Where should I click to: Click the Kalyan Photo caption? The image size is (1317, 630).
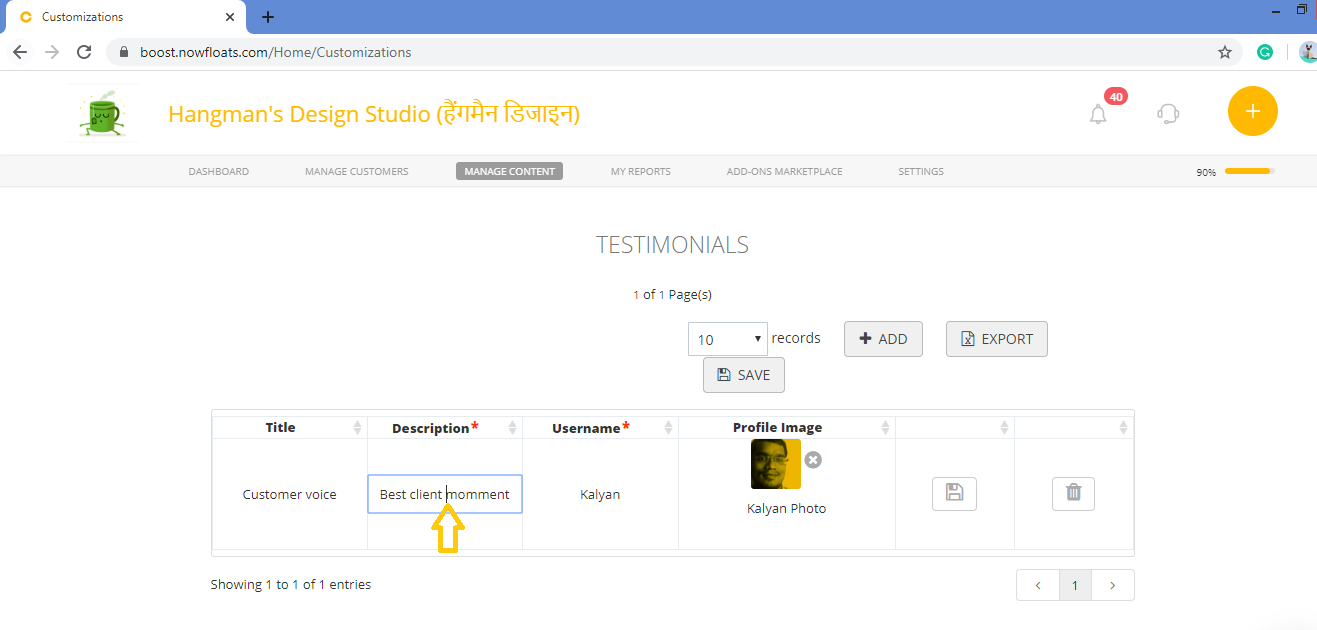click(787, 508)
